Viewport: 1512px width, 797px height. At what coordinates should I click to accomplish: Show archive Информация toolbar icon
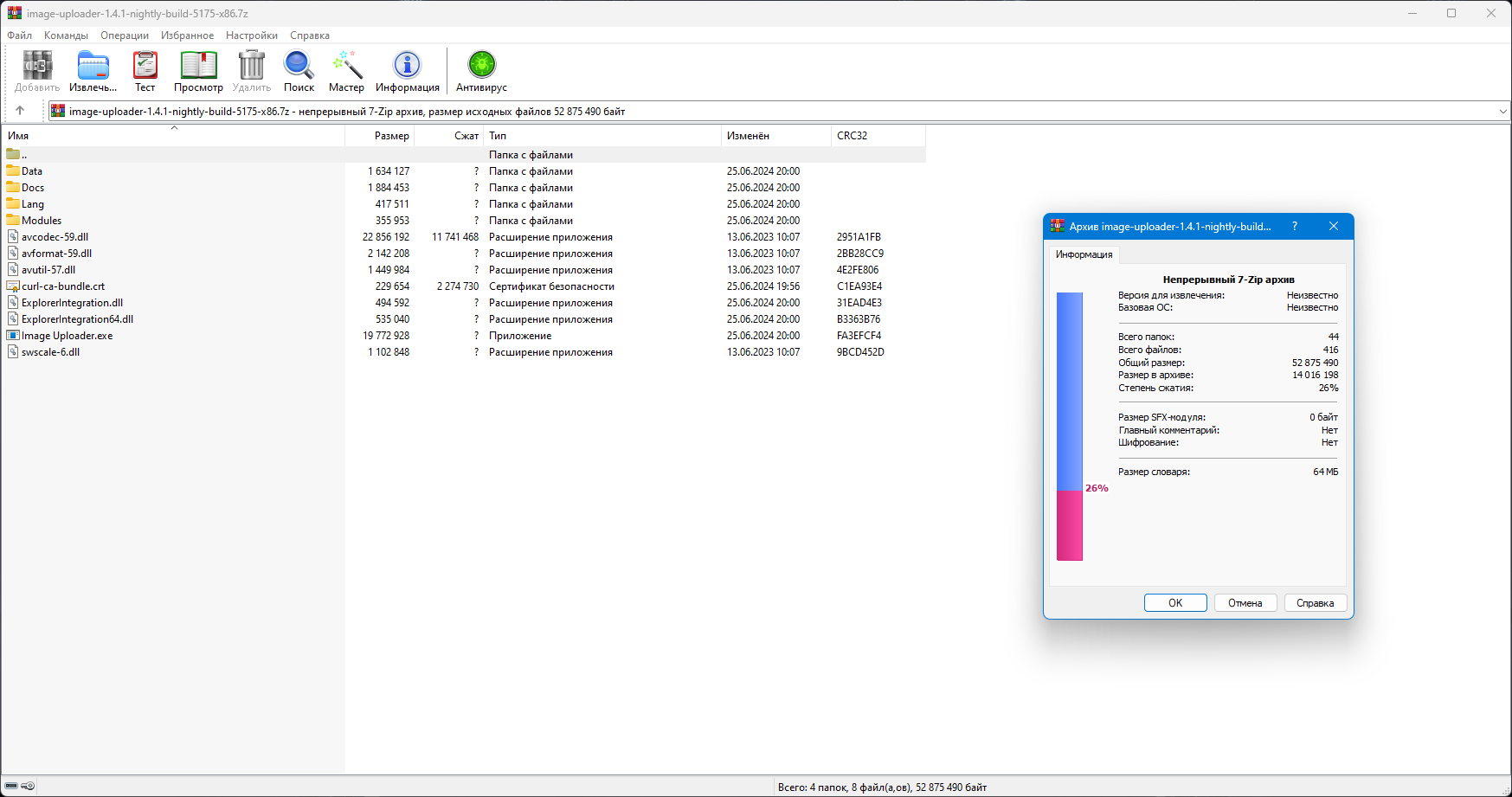[x=407, y=65]
